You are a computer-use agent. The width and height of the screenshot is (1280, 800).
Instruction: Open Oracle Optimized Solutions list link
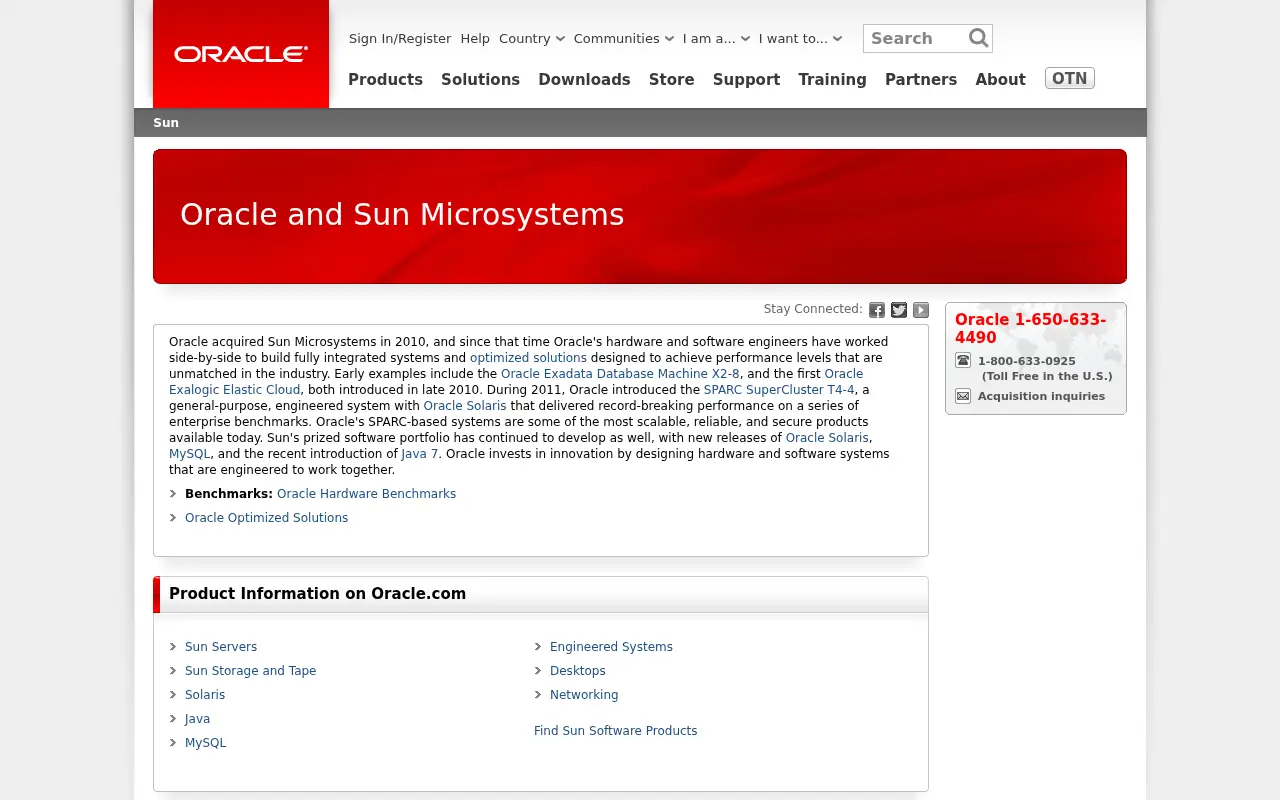coord(266,517)
